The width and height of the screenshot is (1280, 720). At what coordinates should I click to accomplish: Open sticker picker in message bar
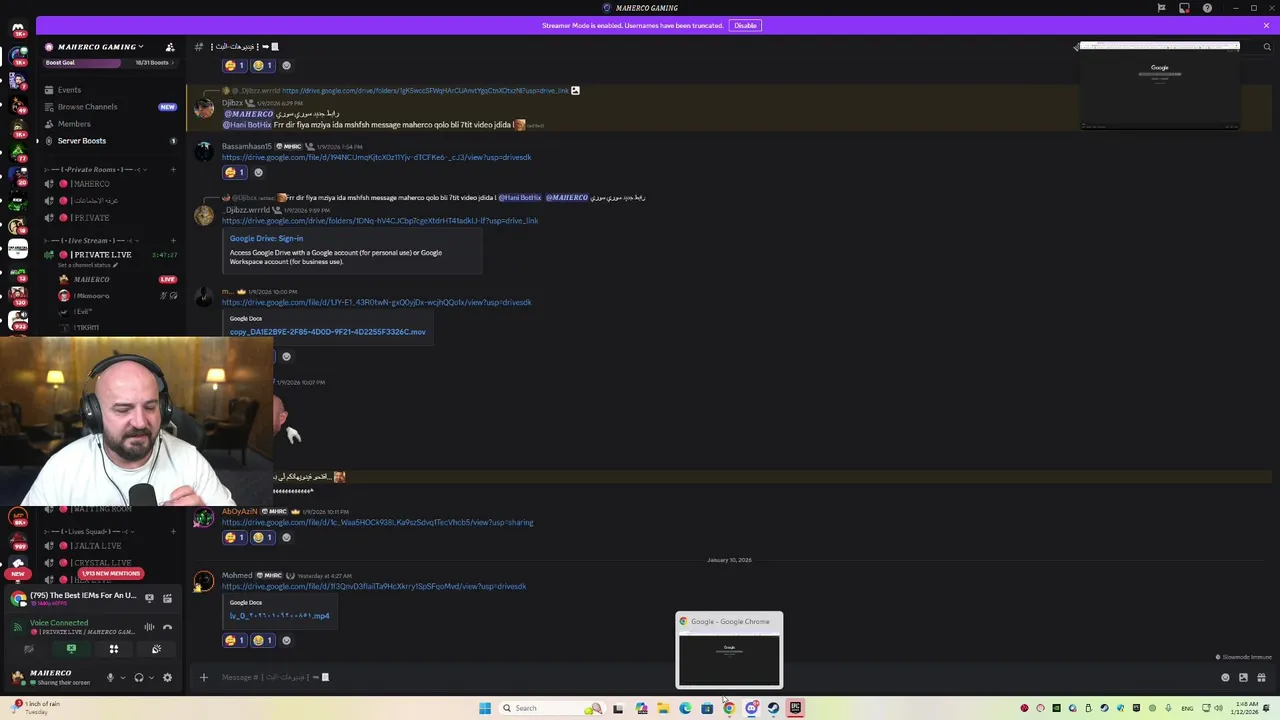[1243, 677]
